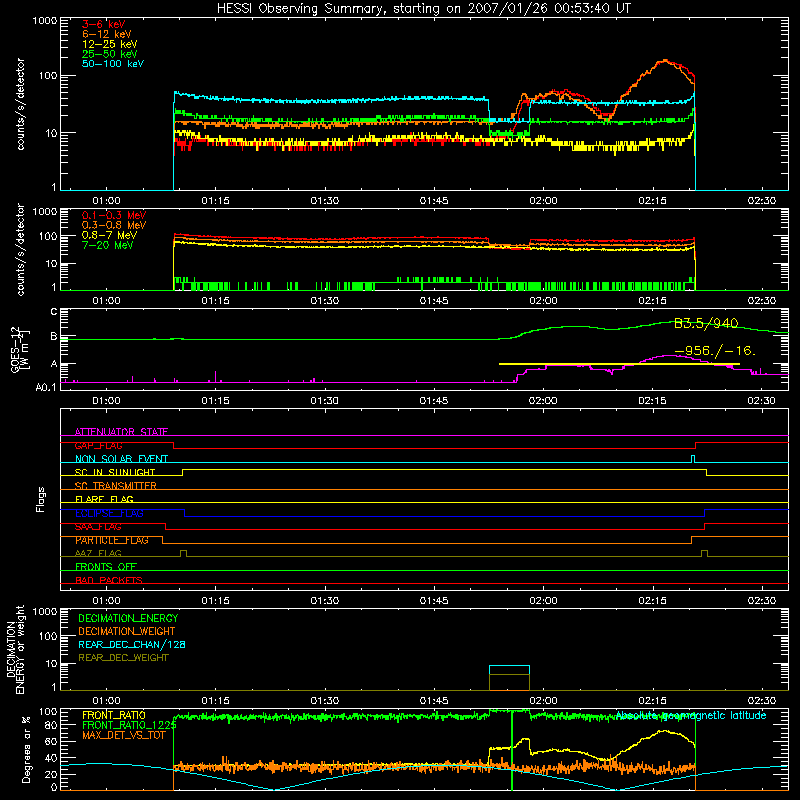This screenshot has width=800, height=800.
Task: Click the 'B3.5/940' flare class annotation
Action: click(706, 323)
